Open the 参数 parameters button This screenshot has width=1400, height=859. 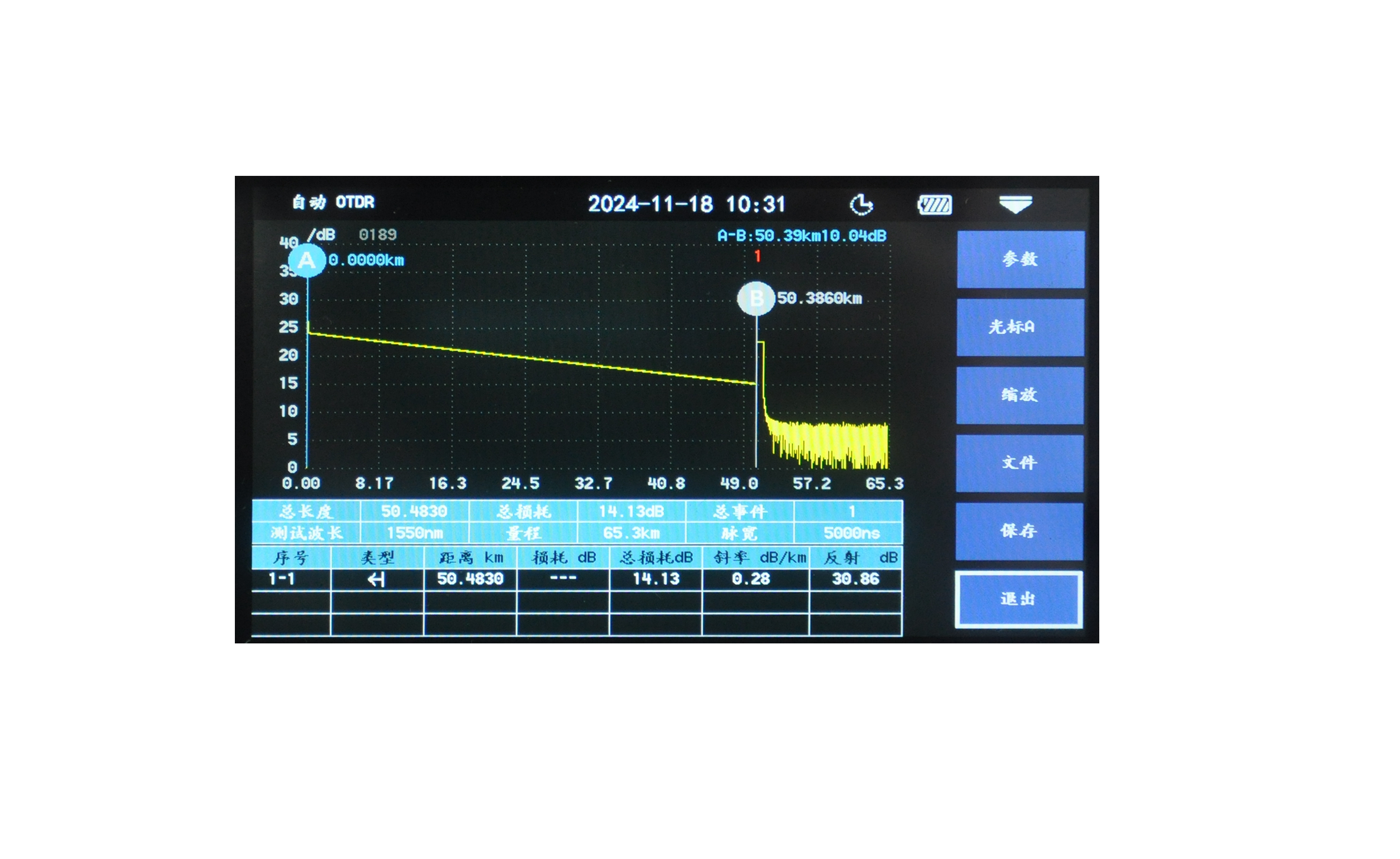tap(1020, 259)
